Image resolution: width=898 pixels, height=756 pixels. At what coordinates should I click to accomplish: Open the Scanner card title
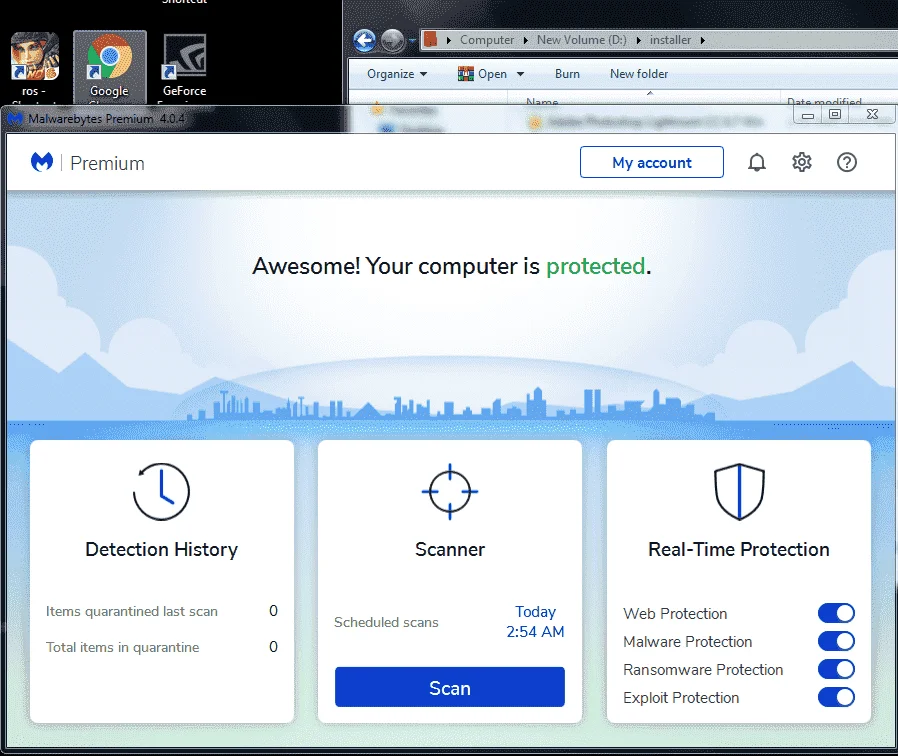[x=450, y=550]
